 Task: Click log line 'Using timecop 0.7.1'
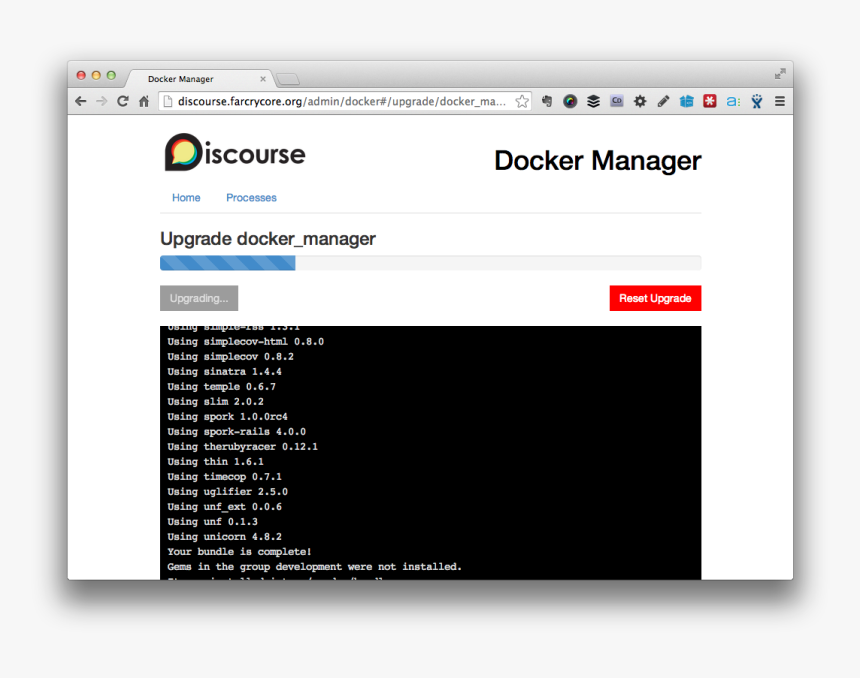(224, 477)
